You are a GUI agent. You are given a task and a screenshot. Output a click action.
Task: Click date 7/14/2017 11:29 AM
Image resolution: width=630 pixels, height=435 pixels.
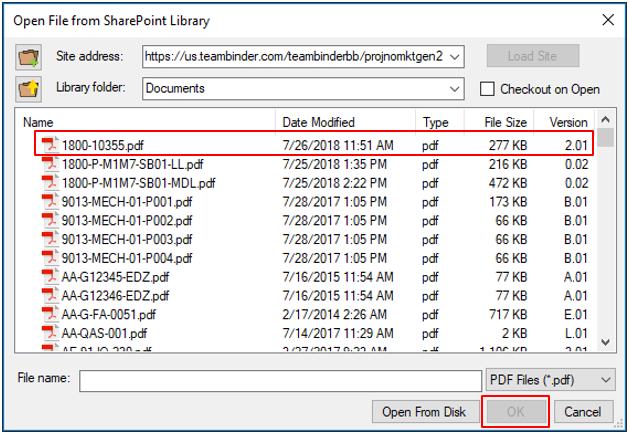pos(338,333)
